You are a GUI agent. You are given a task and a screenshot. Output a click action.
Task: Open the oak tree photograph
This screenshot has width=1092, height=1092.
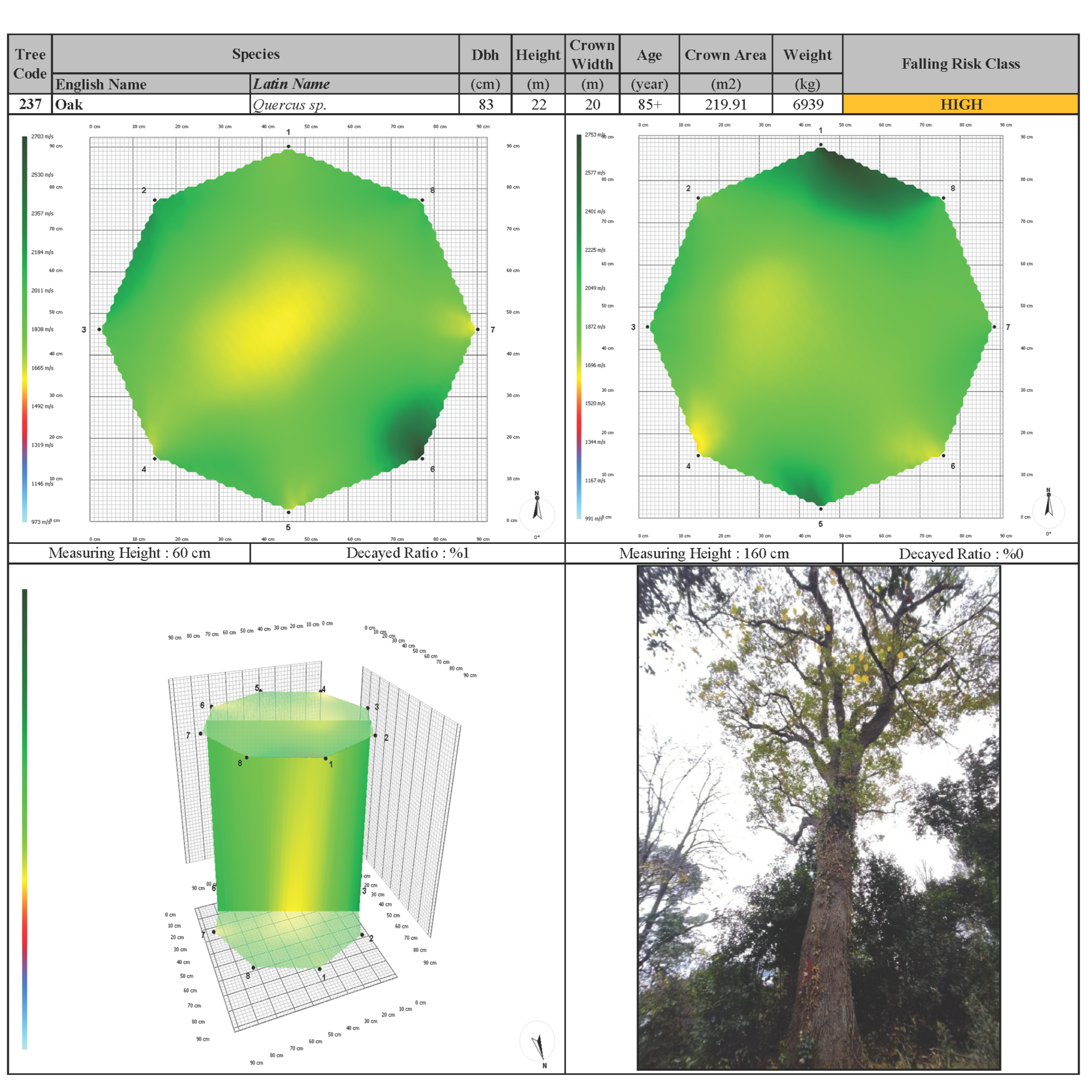point(818,818)
